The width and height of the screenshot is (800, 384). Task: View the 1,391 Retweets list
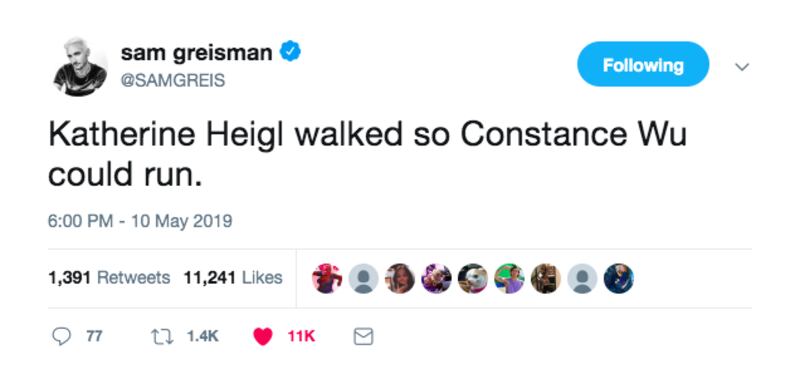click(109, 278)
